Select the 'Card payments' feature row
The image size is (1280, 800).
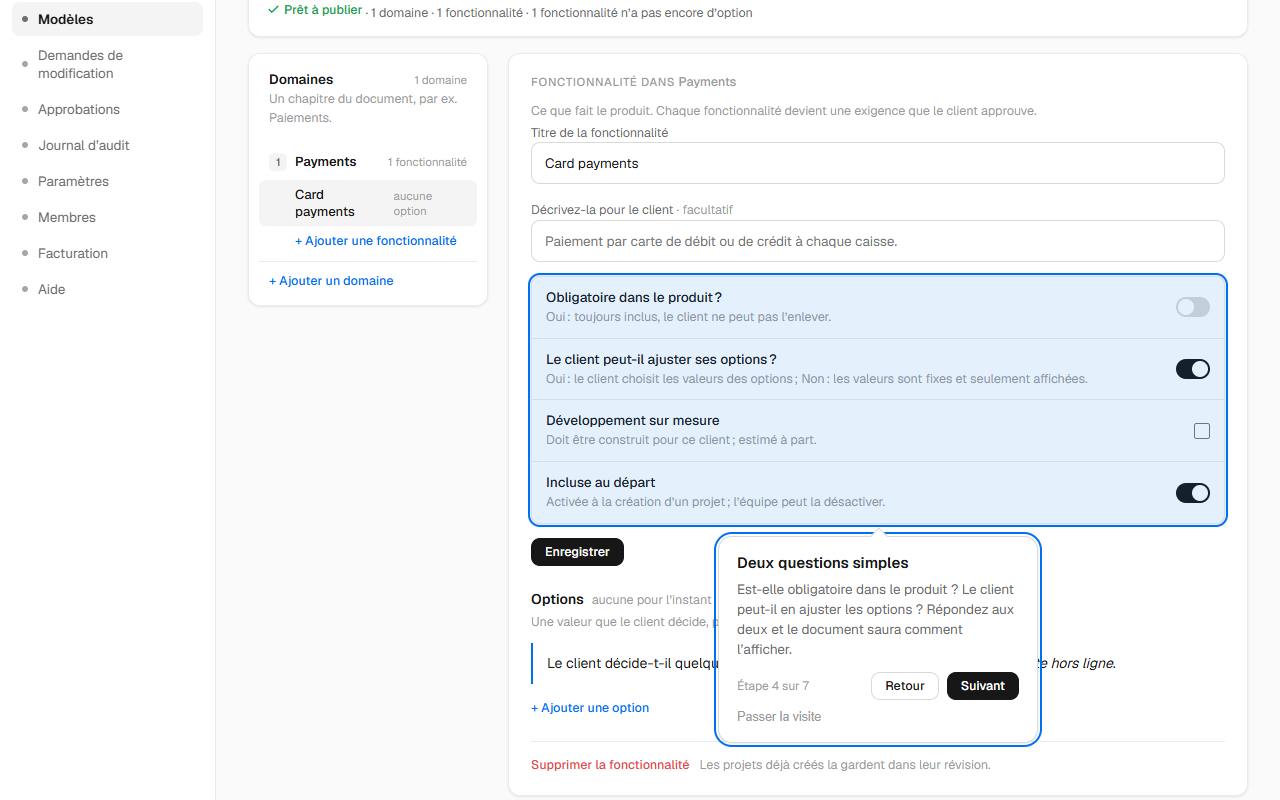[x=368, y=203]
